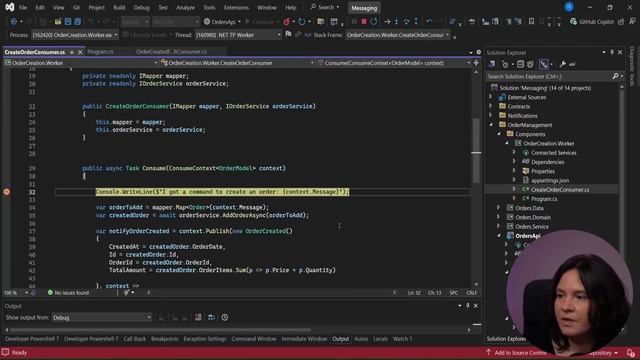This screenshot has height=360, width=640.
Task: Open the OrdersApi startup project dropdown
Action: [x=239, y=22]
